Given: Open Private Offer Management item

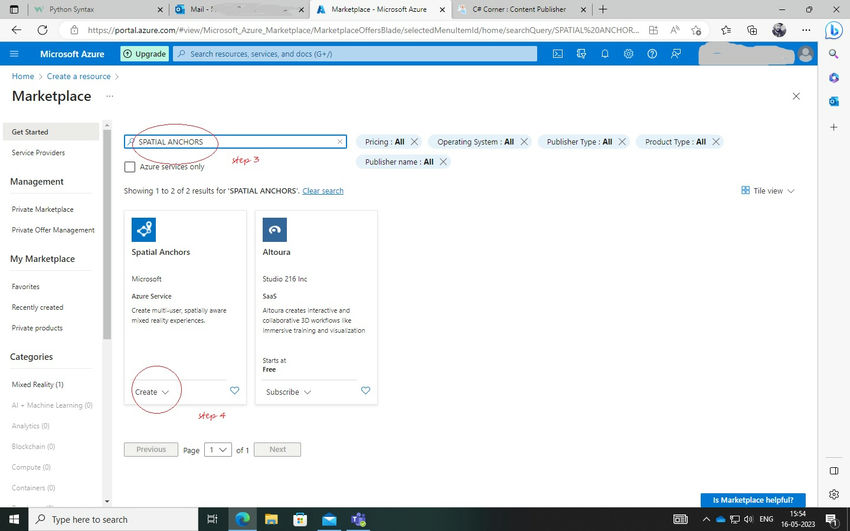Looking at the screenshot, I should pos(53,230).
